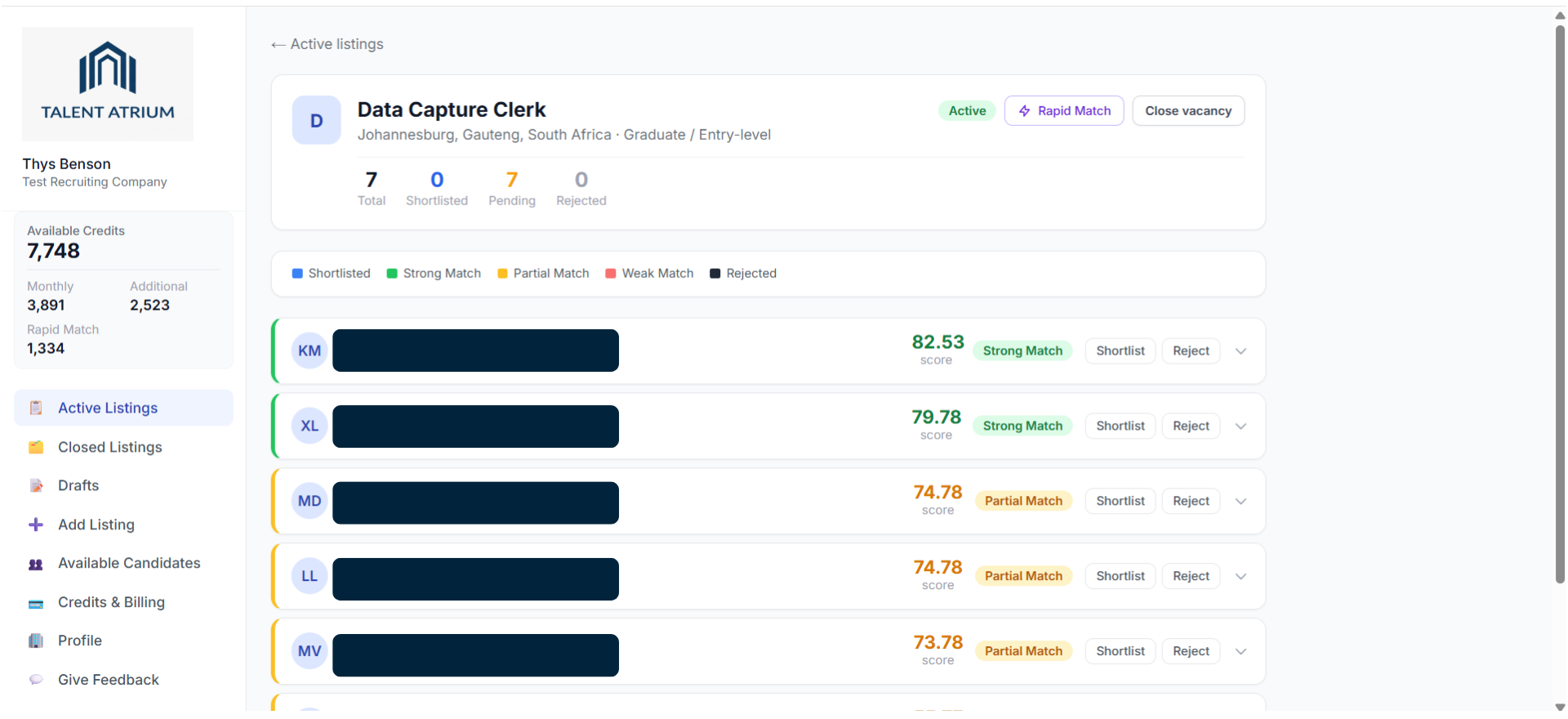Click the KM candidate avatar
This screenshot has height=719, width=1568.
[x=310, y=351]
